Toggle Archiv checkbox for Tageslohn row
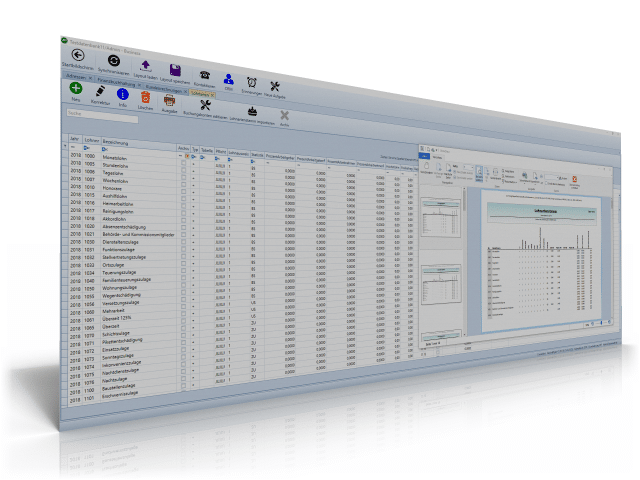This screenshot has width=640, height=480. [x=184, y=178]
